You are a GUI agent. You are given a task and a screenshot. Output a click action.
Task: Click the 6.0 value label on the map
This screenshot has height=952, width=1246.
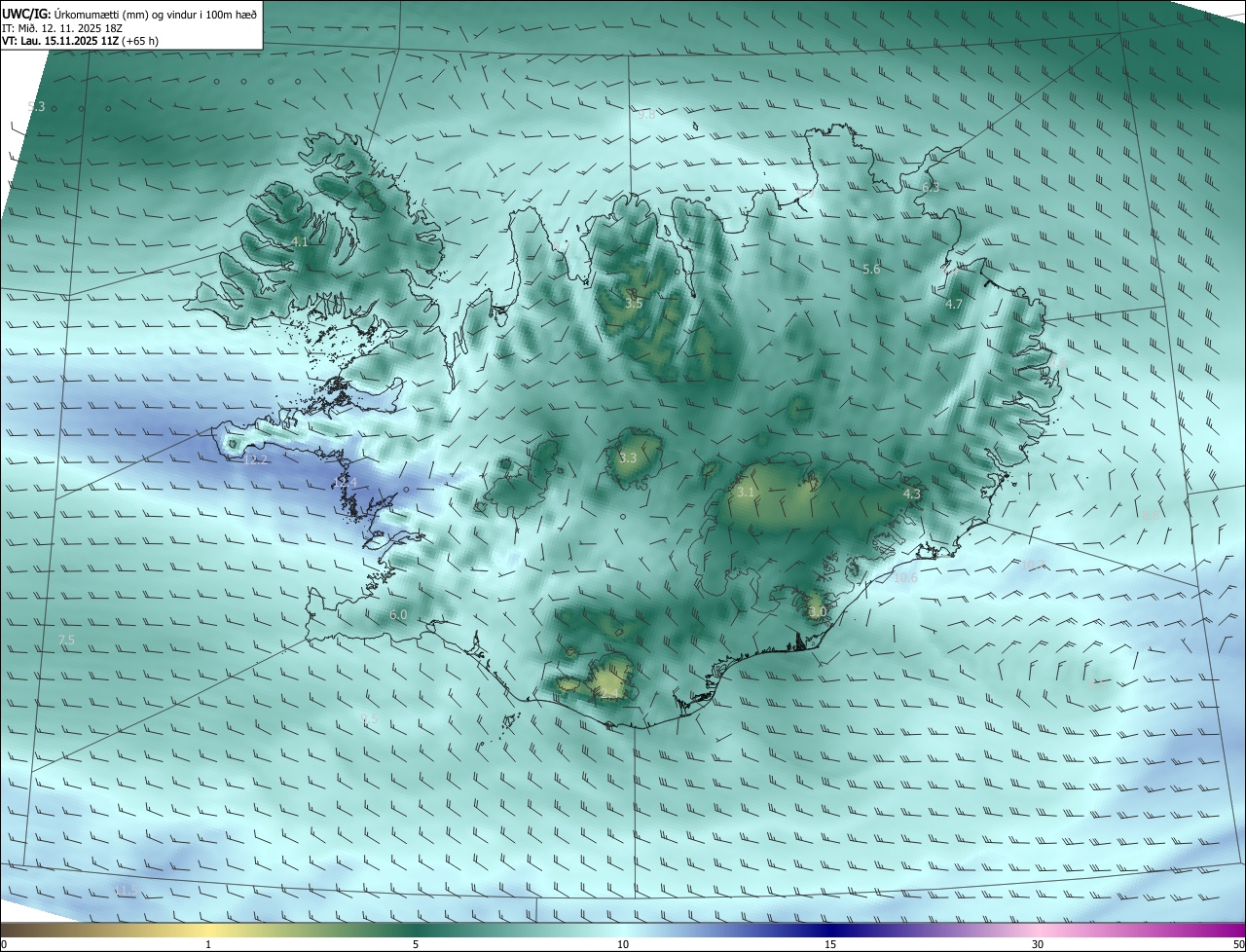pyautogui.click(x=398, y=614)
